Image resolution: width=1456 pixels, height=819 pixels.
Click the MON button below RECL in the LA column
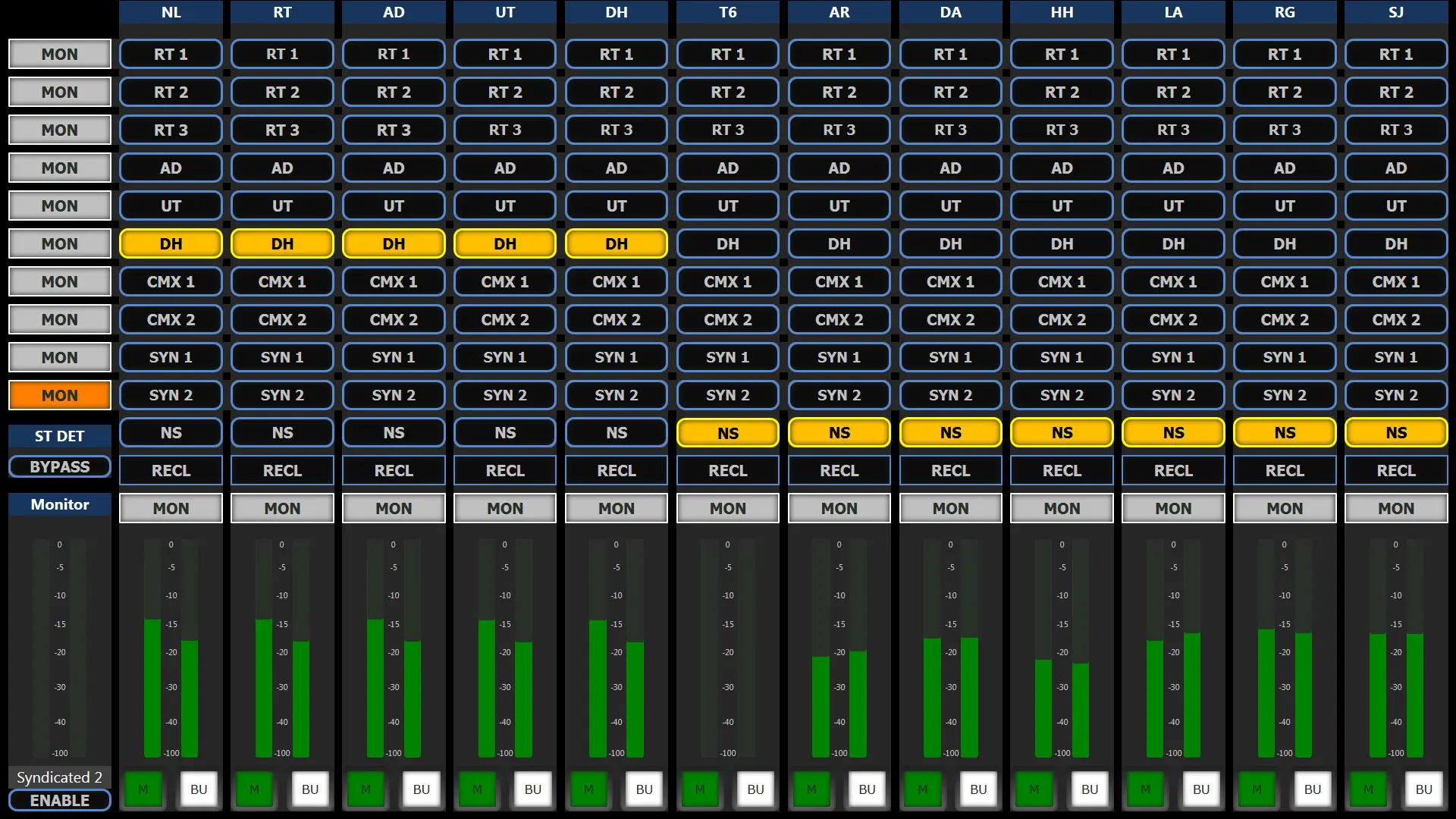click(x=1173, y=508)
